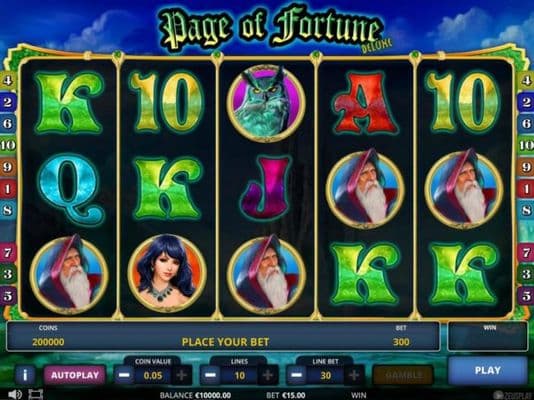534x400 pixels.
Task: Reduce the number of lines
Action: pos(210,375)
